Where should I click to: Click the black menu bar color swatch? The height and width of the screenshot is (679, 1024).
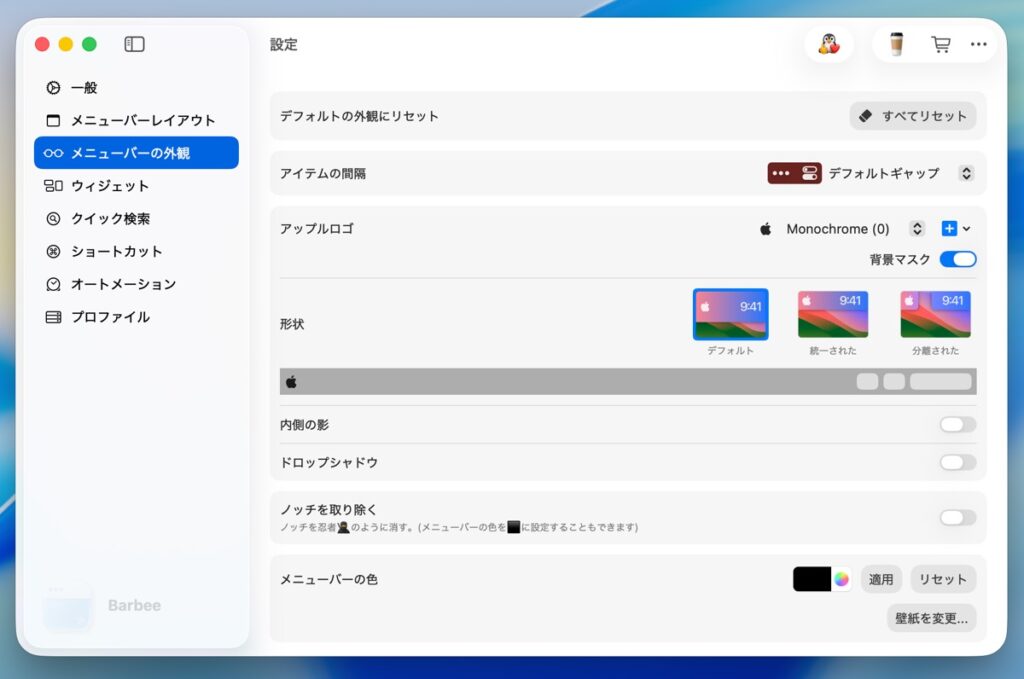(x=812, y=579)
